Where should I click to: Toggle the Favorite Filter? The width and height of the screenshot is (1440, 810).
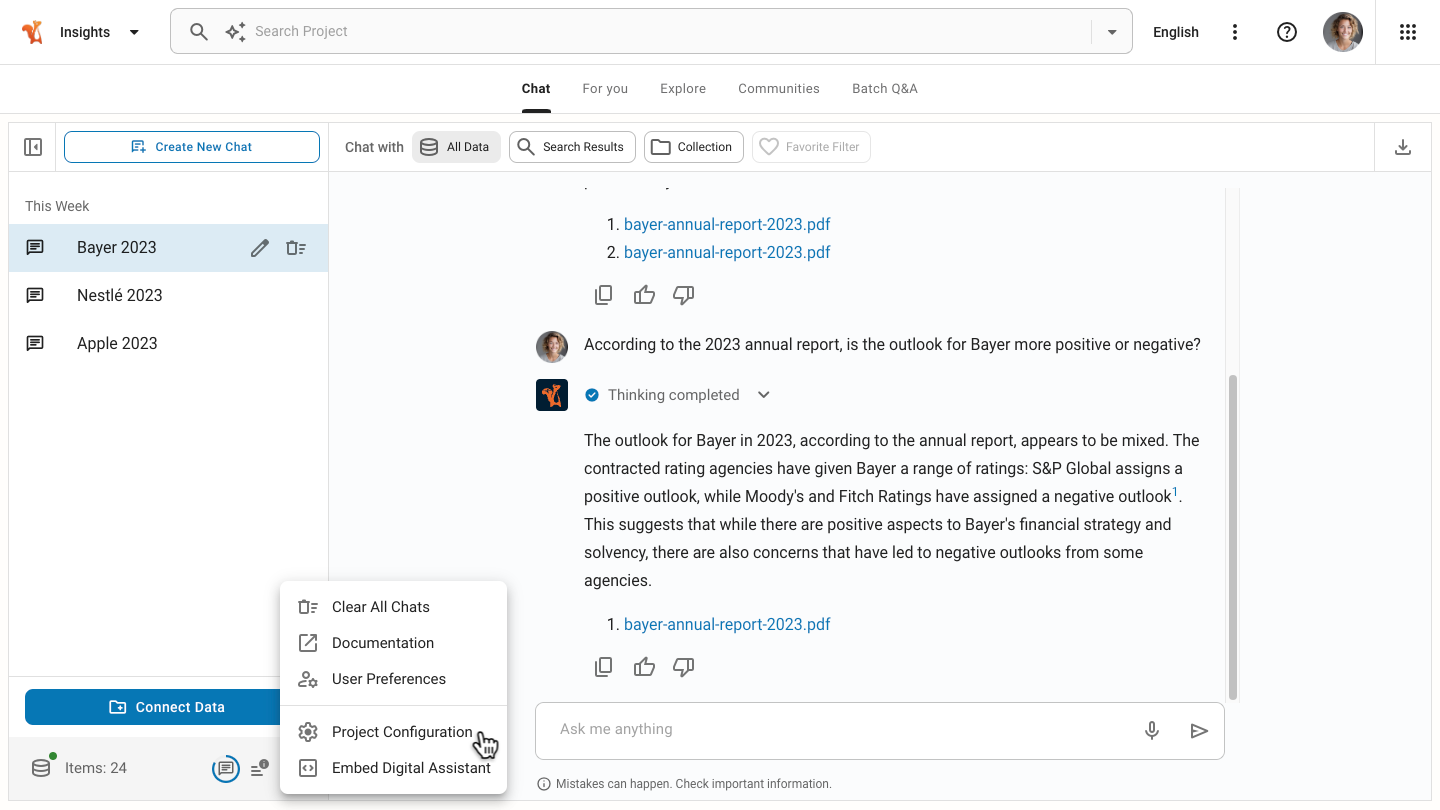pos(811,147)
